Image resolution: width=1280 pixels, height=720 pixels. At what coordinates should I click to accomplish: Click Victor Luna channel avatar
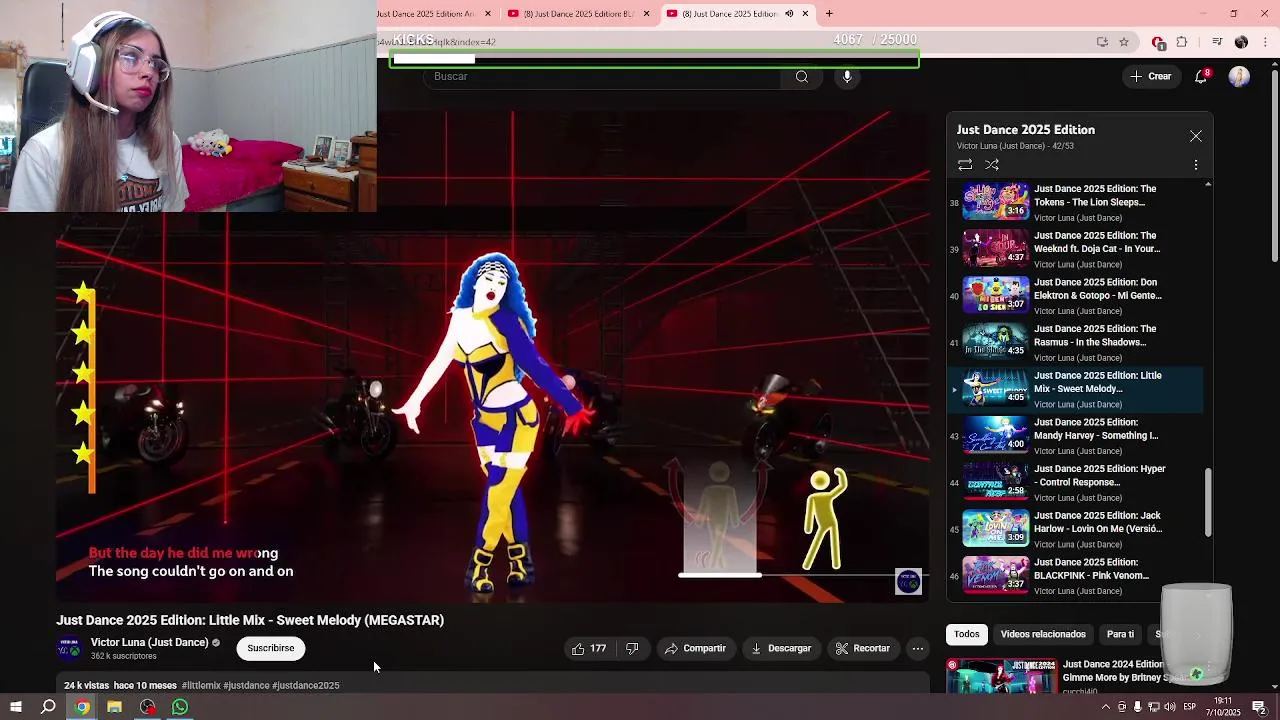(69, 648)
